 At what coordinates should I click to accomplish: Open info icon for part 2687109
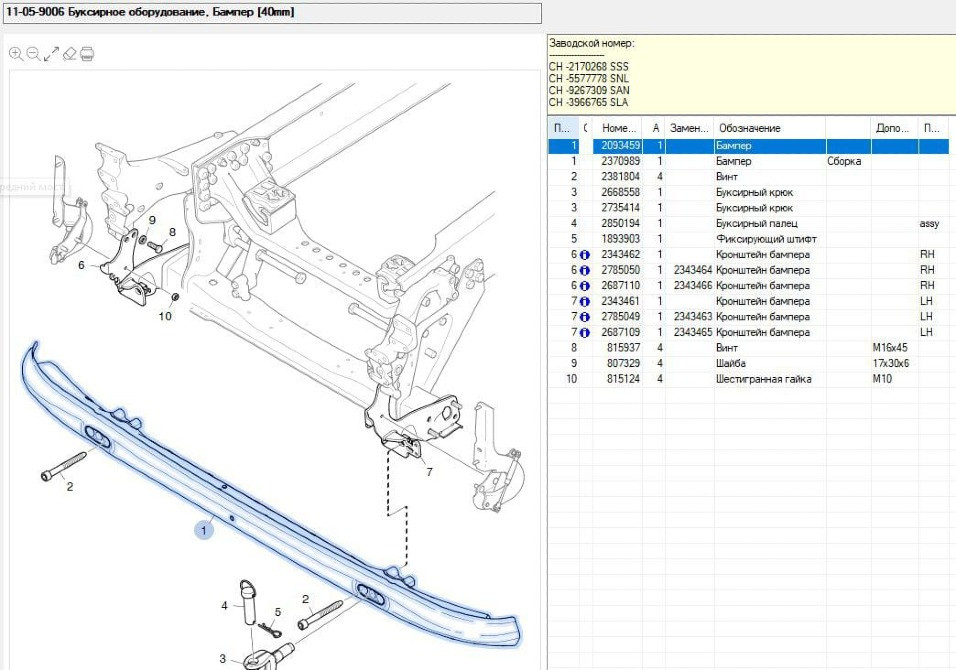coord(584,332)
